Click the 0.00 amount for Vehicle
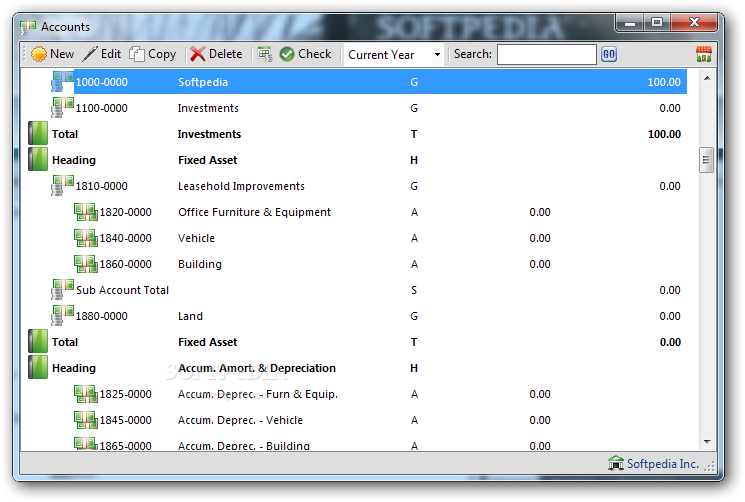Image resolution: width=745 pixels, height=502 pixels. click(x=540, y=238)
